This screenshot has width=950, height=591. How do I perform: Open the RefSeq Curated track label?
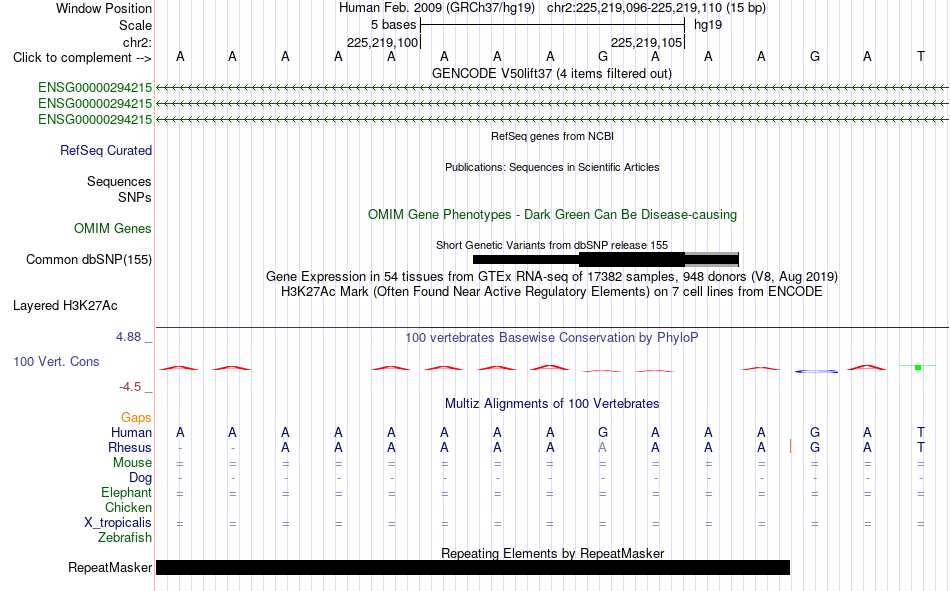tap(106, 150)
